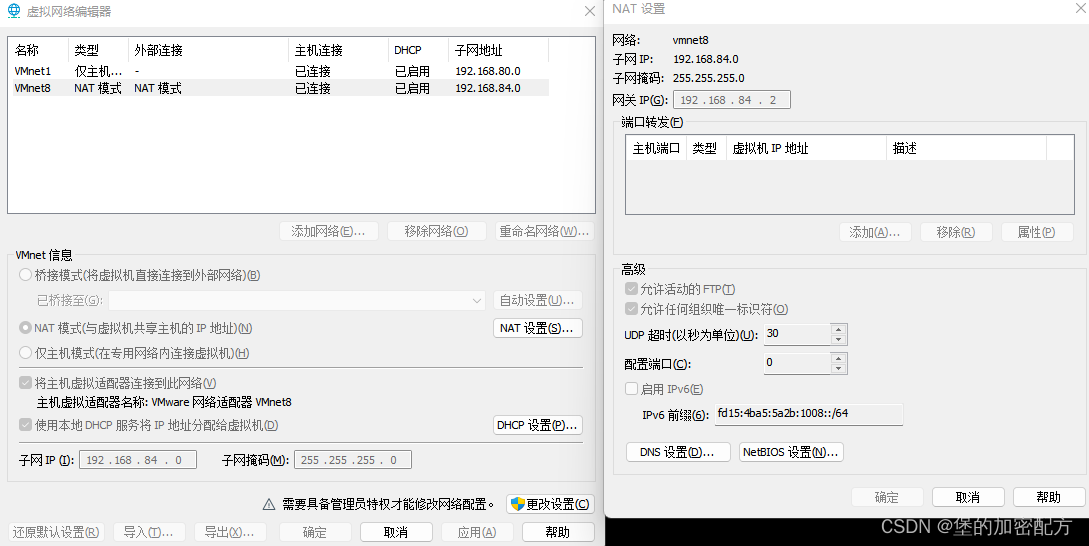
Task: Increase the UDP 超时 value with up arrow
Action: (x=838, y=329)
